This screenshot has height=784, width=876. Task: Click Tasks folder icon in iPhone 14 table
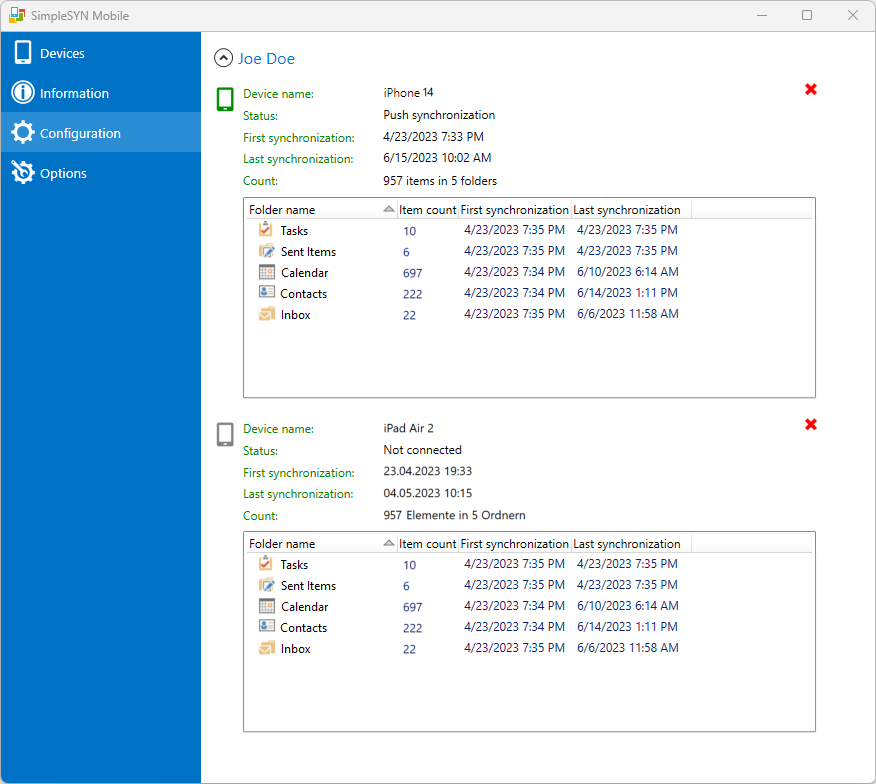pos(266,229)
